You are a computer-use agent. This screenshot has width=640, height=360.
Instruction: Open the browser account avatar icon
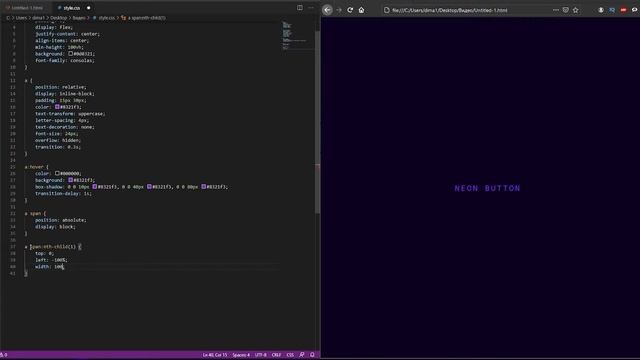pos(601,10)
